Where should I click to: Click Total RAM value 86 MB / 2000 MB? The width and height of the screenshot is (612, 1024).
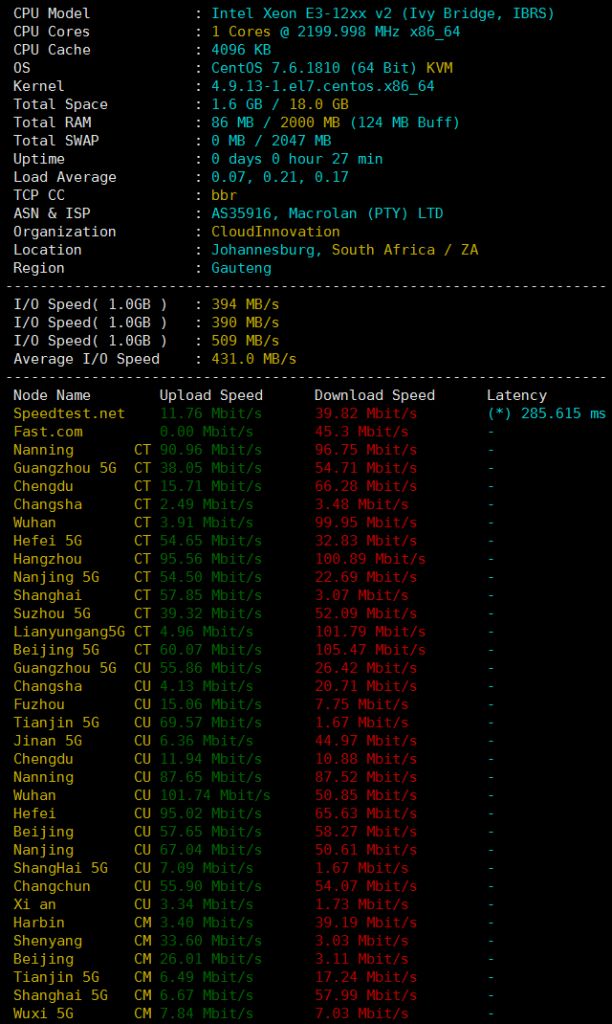coord(276,123)
